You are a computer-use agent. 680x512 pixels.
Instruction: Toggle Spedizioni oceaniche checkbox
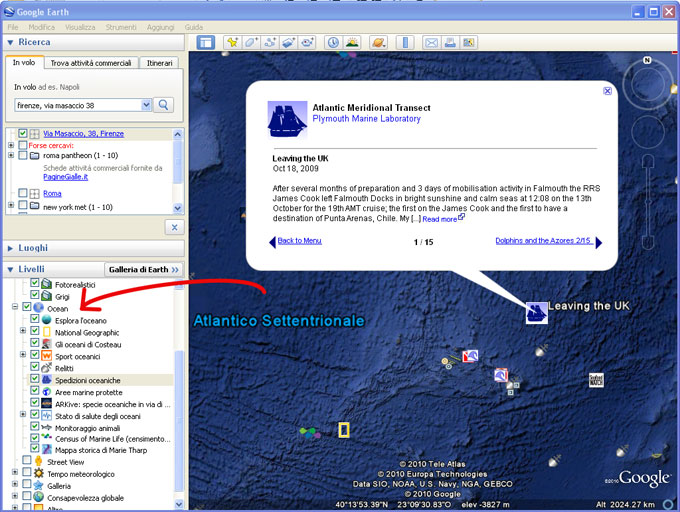click(35, 378)
